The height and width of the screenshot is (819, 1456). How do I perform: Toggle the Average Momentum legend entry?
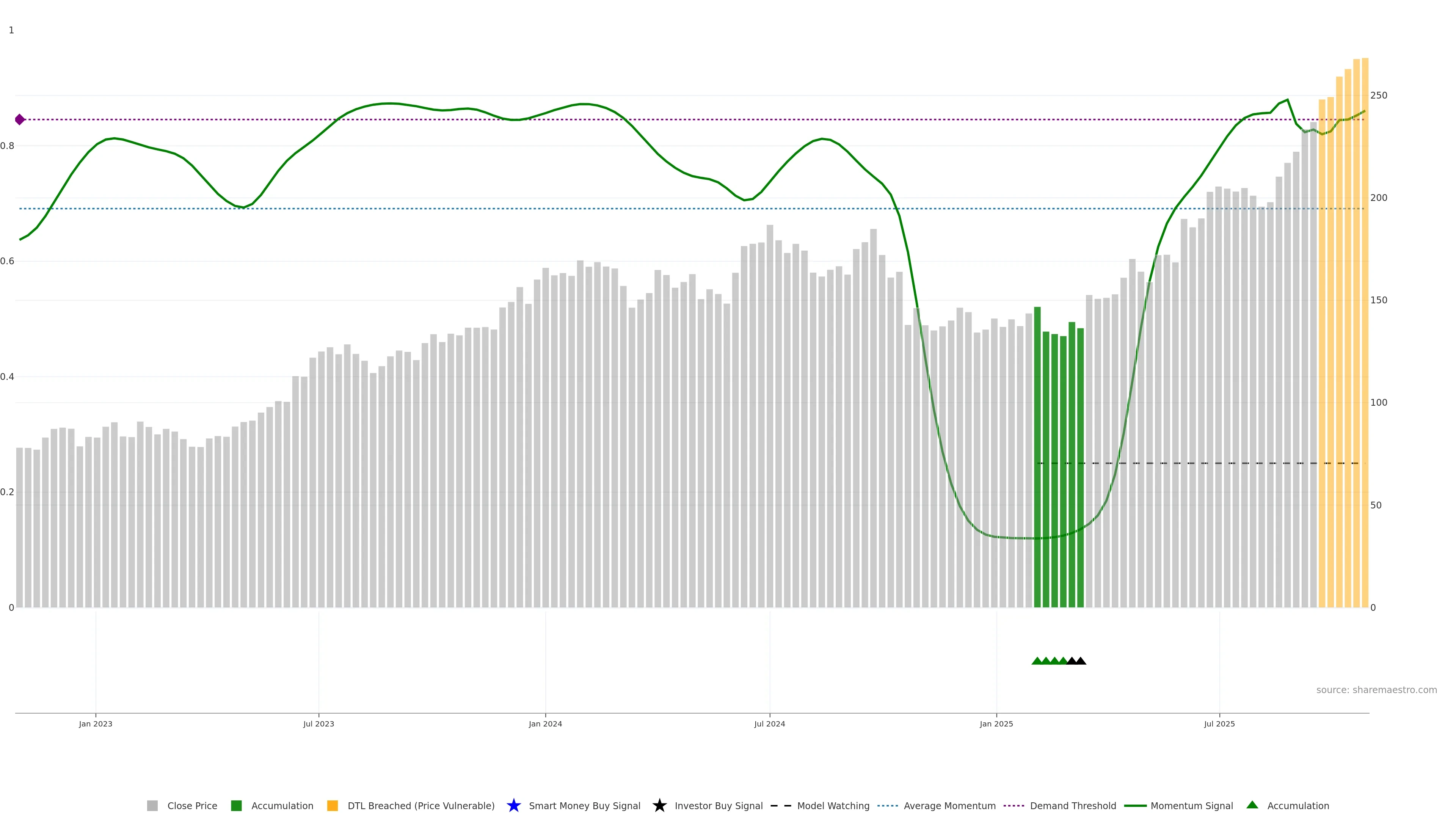[949, 805]
